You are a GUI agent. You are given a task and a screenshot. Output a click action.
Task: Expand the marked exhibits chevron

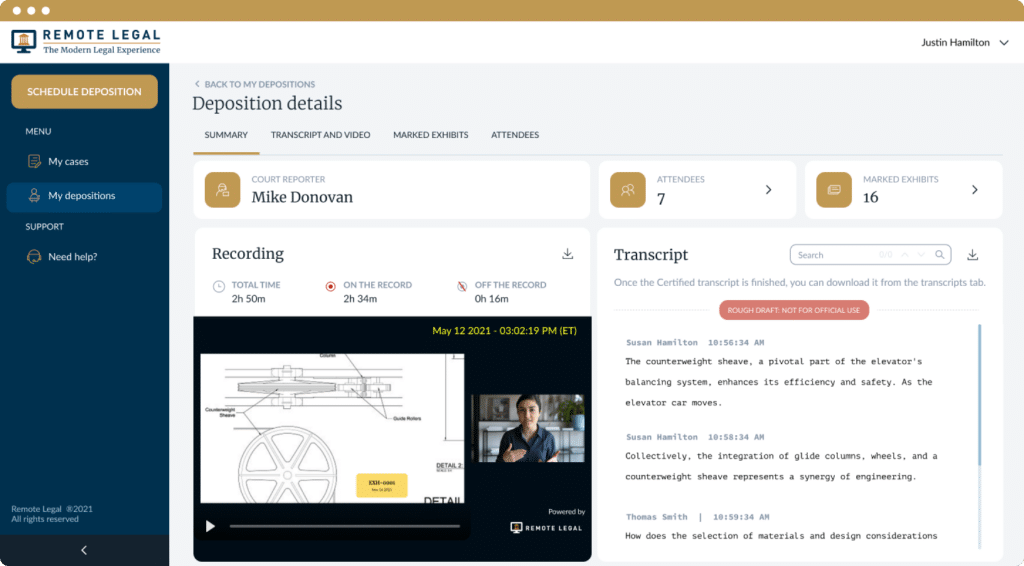(x=974, y=189)
